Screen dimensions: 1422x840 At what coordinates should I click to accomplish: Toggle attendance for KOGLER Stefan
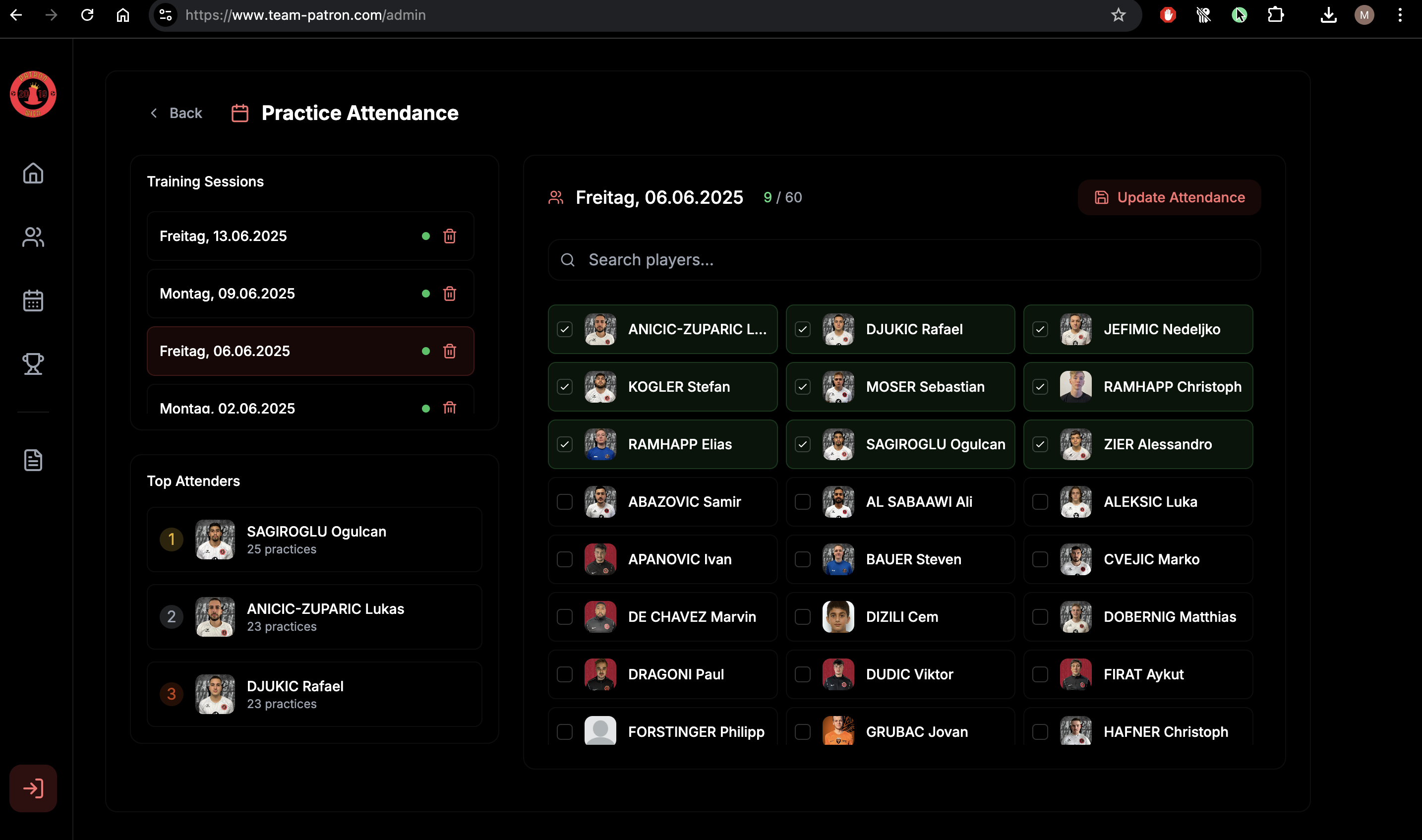(x=565, y=387)
